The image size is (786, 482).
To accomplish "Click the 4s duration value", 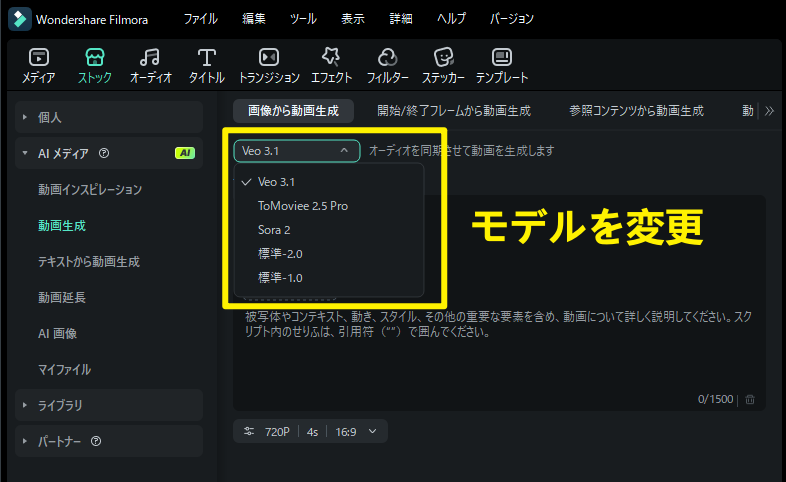I will point(312,432).
